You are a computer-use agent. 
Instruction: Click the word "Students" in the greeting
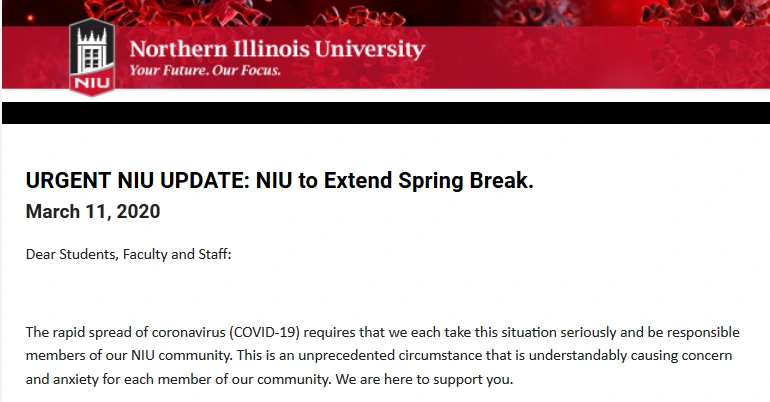[88, 254]
